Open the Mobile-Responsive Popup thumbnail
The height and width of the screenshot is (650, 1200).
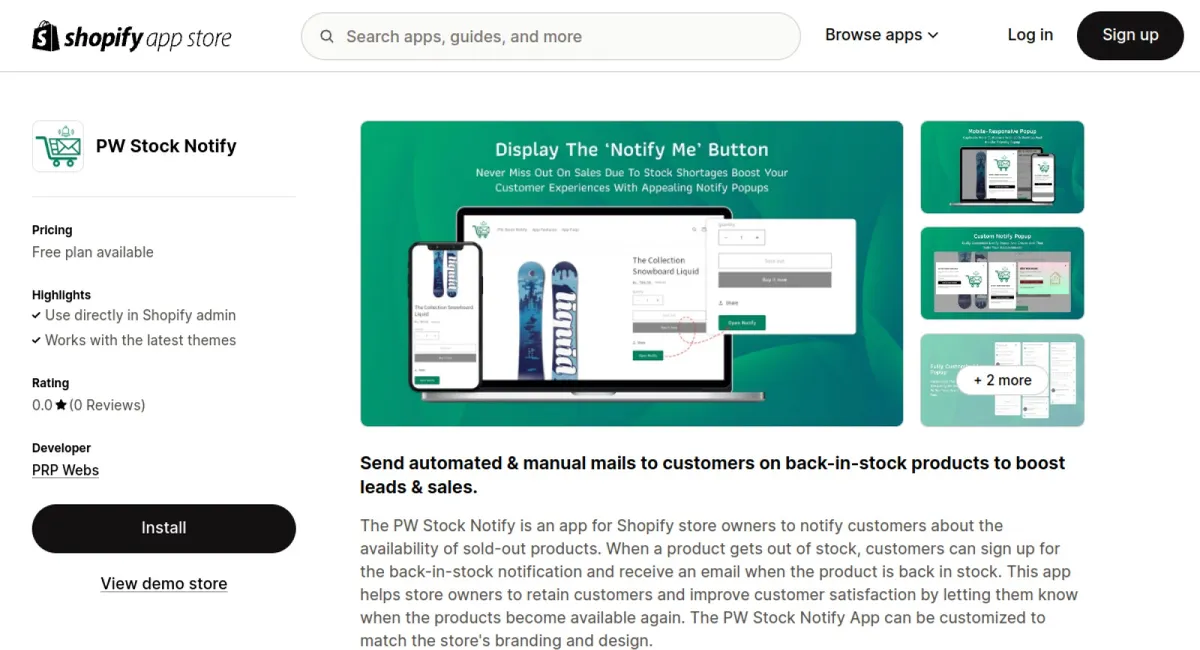coord(1001,167)
